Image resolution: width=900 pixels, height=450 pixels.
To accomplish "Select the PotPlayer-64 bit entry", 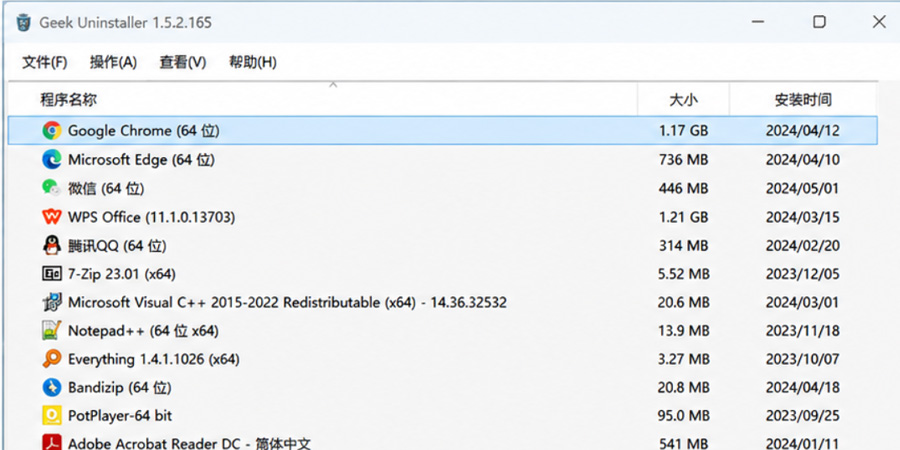I will point(443,416).
